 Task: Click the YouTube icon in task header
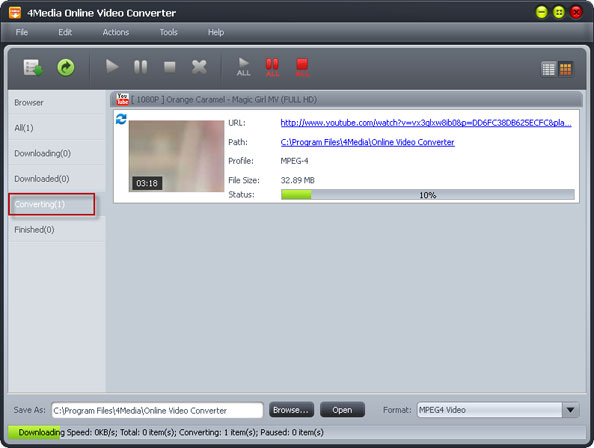[x=122, y=99]
